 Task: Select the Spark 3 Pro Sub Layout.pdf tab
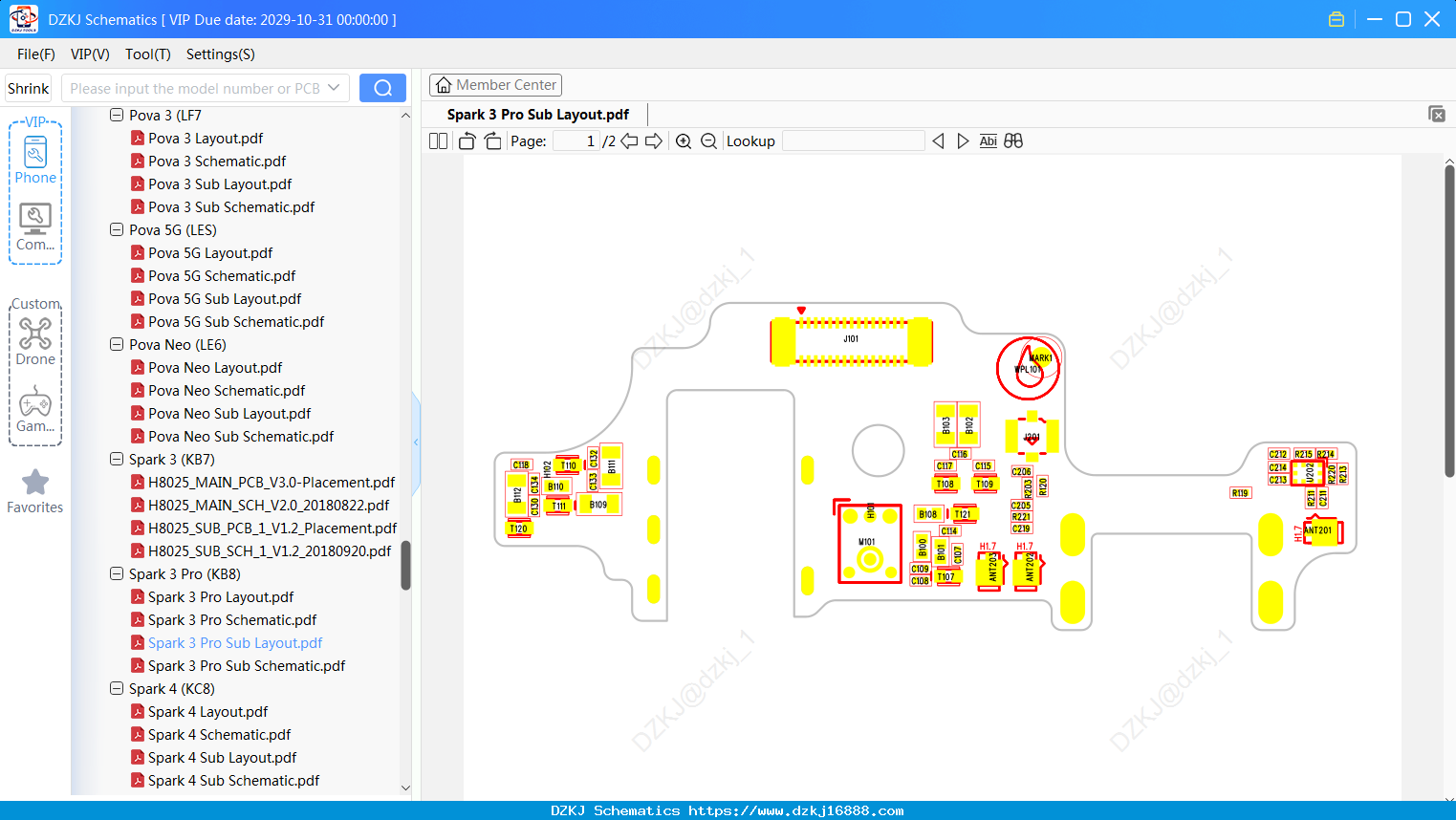(538, 115)
